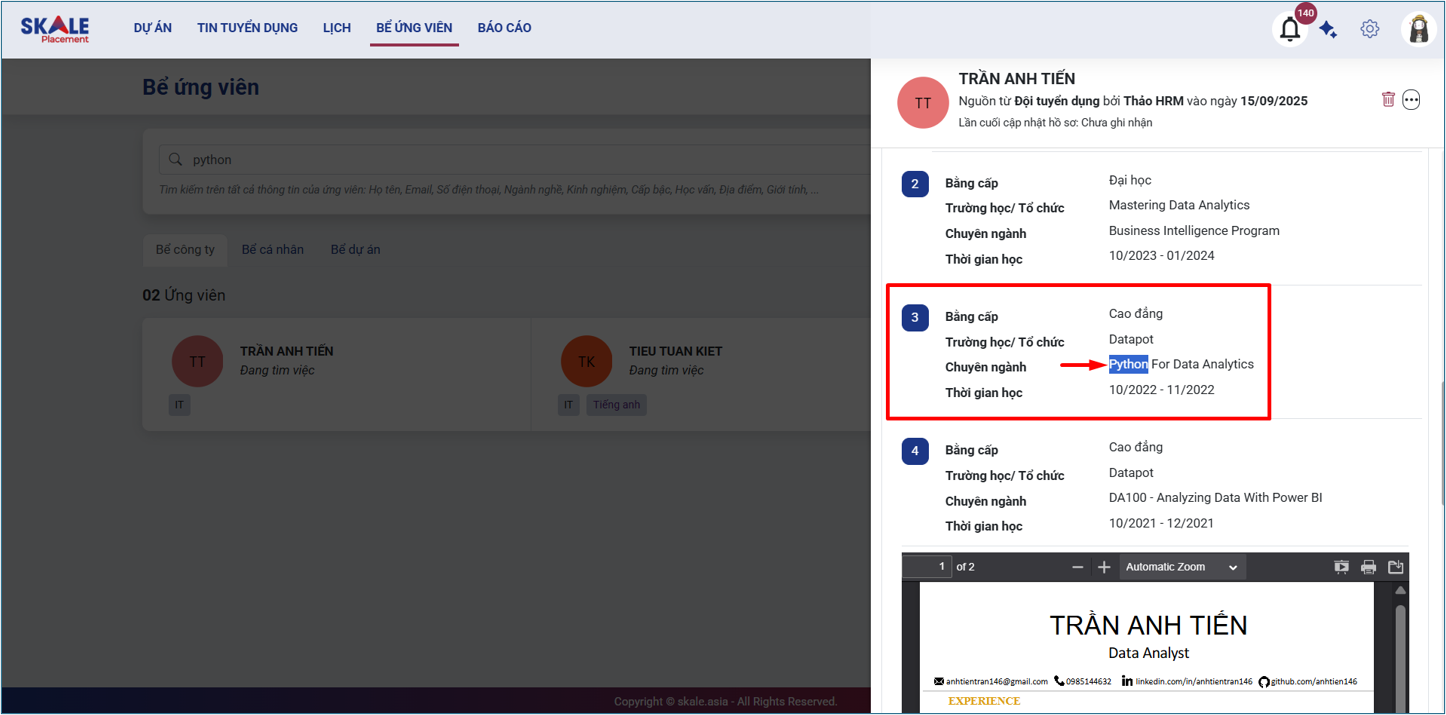The width and height of the screenshot is (1446, 715).
Task: Zoom out the PDF with minus button
Action: point(1077,567)
